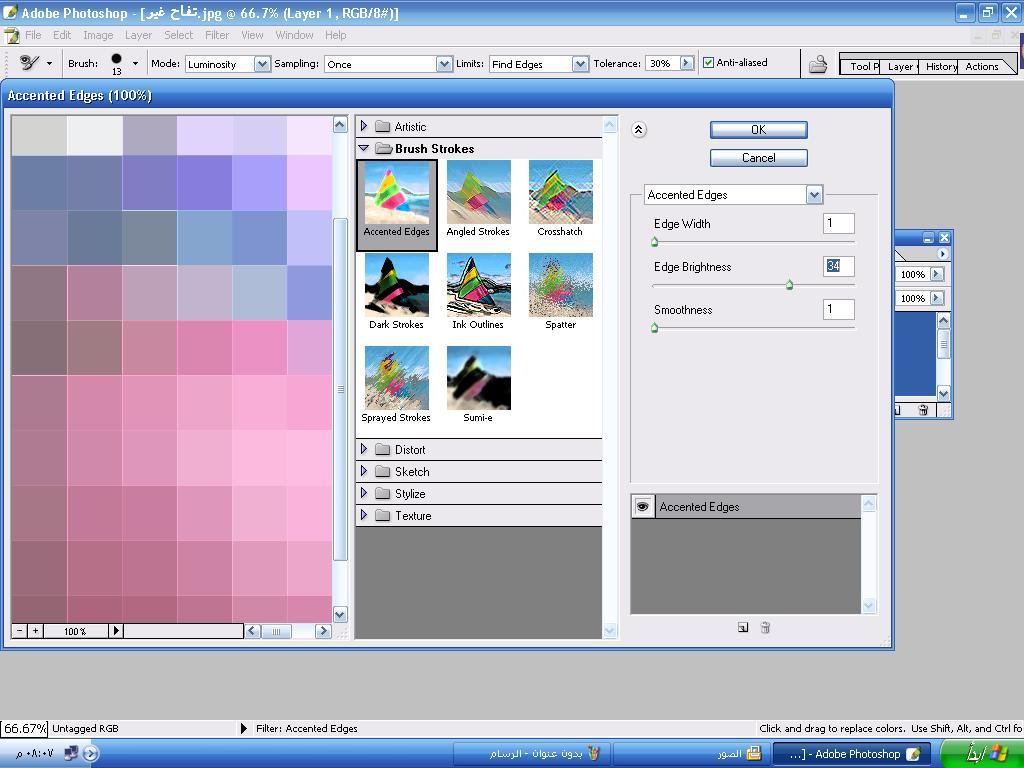Toggle eye visibility of Accented Edges effect layer
This screenshot has height=768, width=1024.
[642, 506]
